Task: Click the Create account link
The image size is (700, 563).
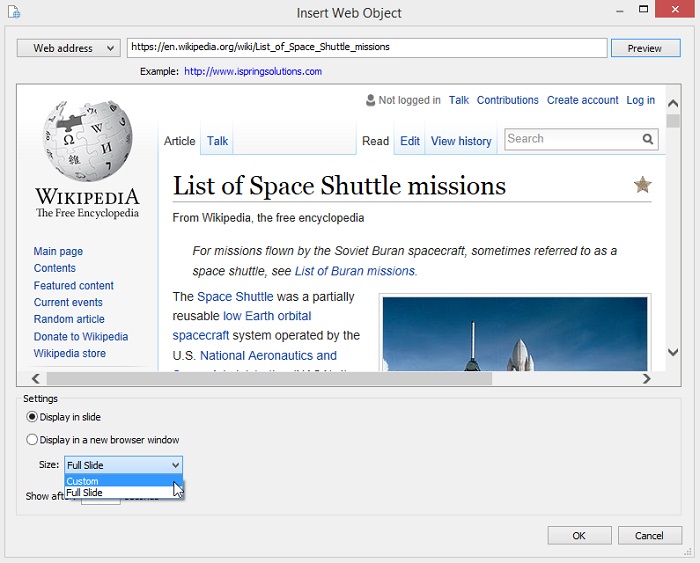Action: tap(583, 100)
